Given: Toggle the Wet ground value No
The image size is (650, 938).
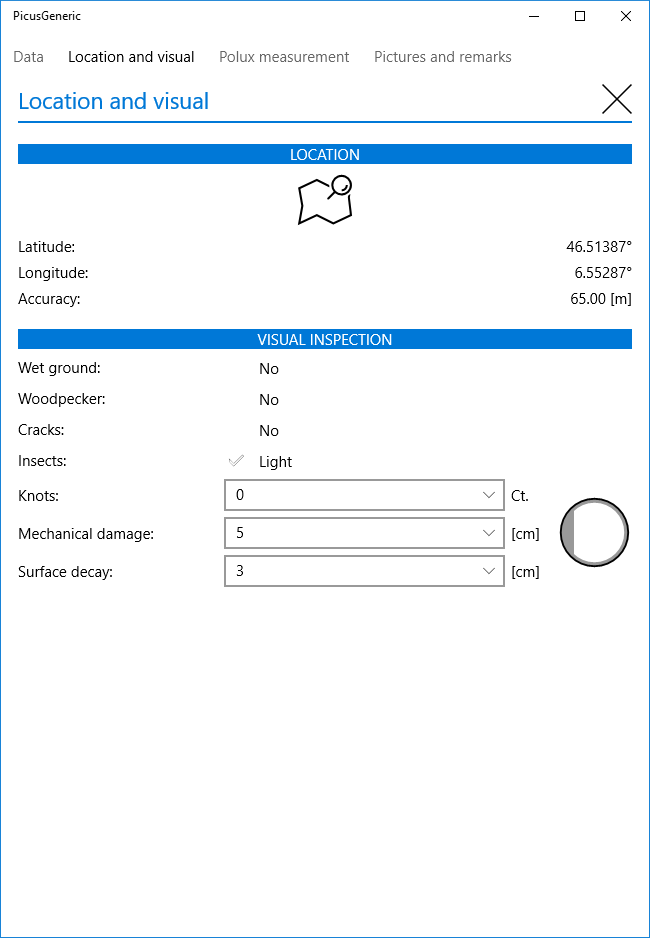Looking at the screenshot, I should (269, 368).
